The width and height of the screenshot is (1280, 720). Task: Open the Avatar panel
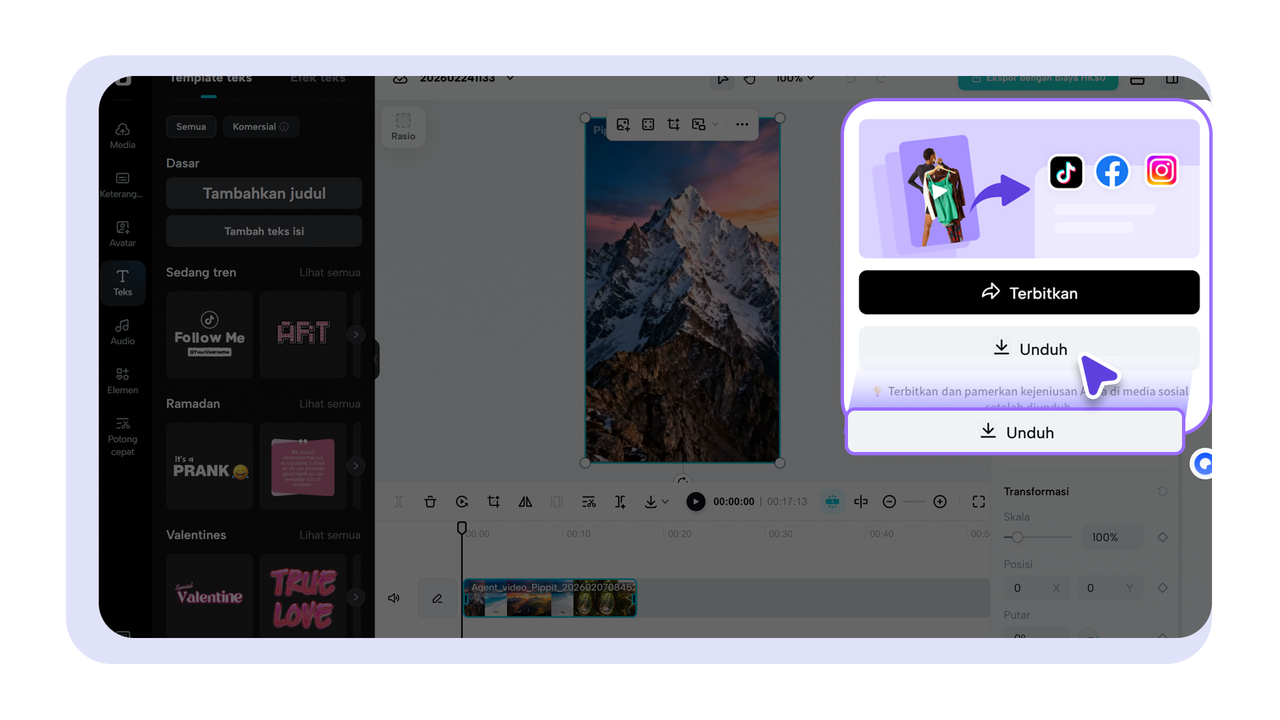click(122, 234)
